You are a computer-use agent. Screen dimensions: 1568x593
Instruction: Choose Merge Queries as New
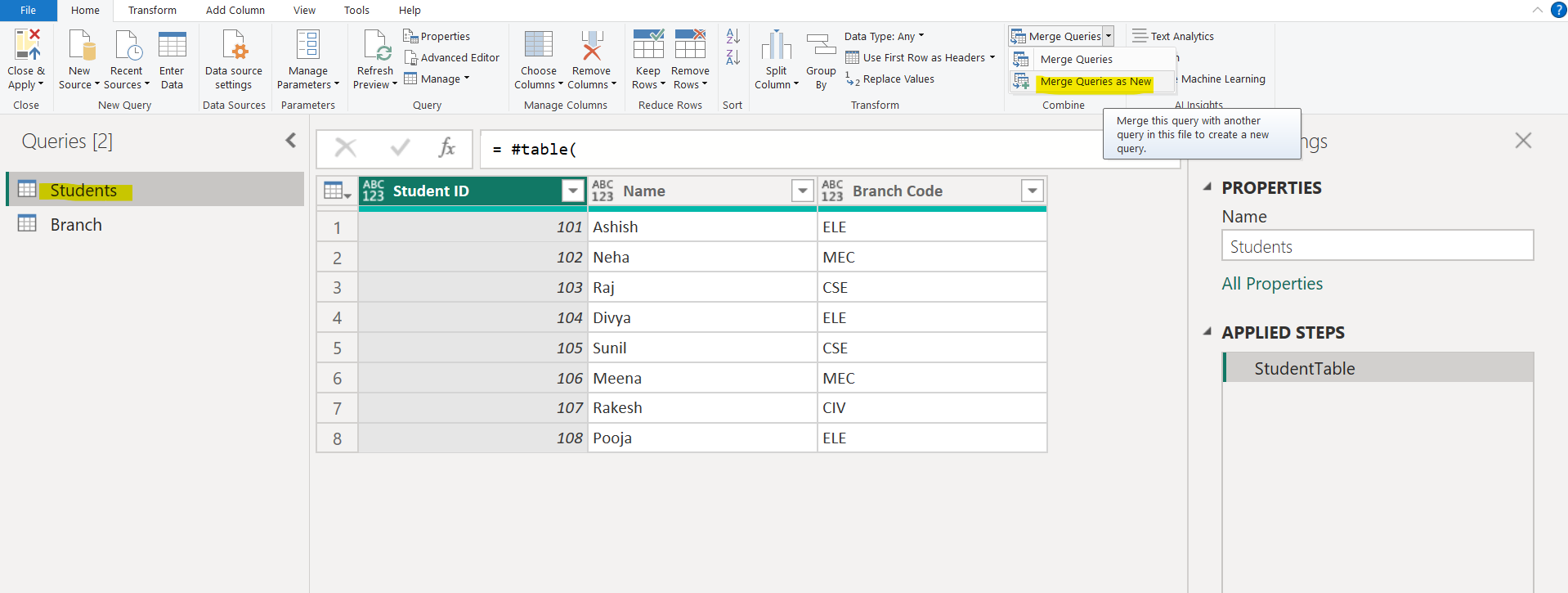1095,82
